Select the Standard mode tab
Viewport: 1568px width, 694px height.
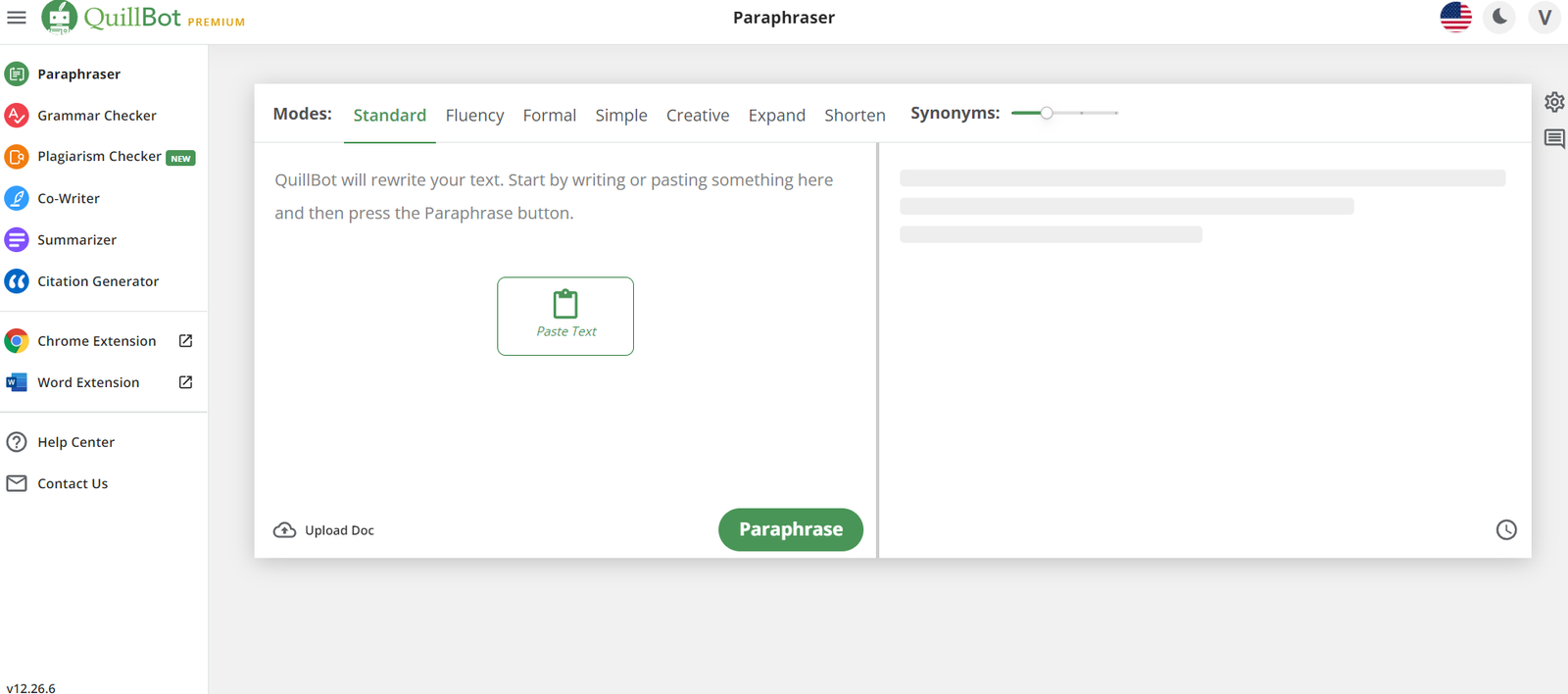coord(390,115)
